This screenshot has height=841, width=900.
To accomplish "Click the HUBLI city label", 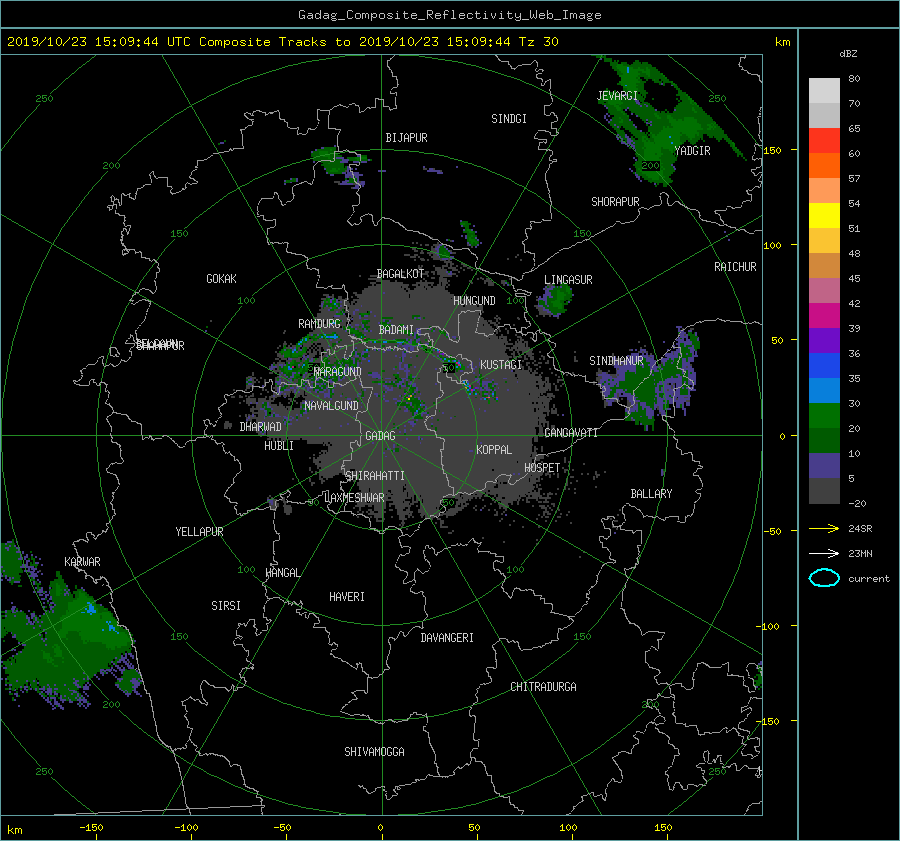I will tap(278, 446).
